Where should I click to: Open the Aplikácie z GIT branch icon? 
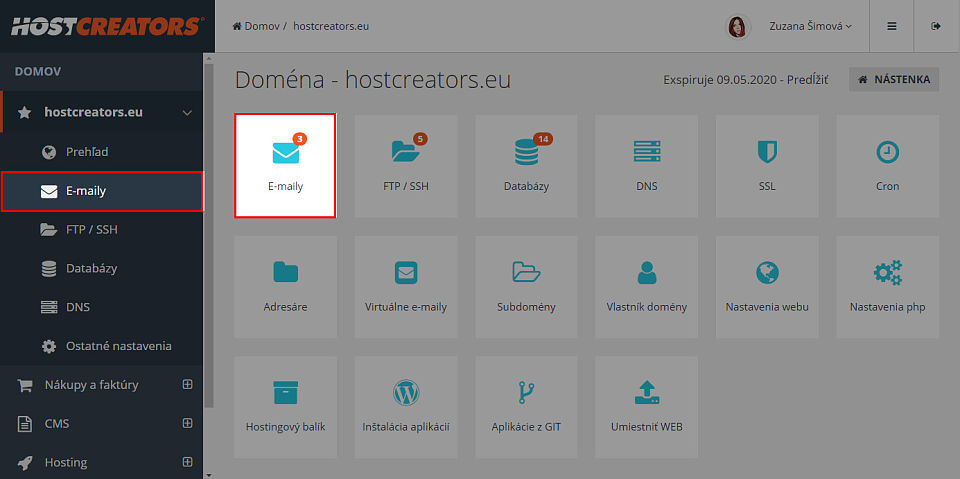pos(527,393)
